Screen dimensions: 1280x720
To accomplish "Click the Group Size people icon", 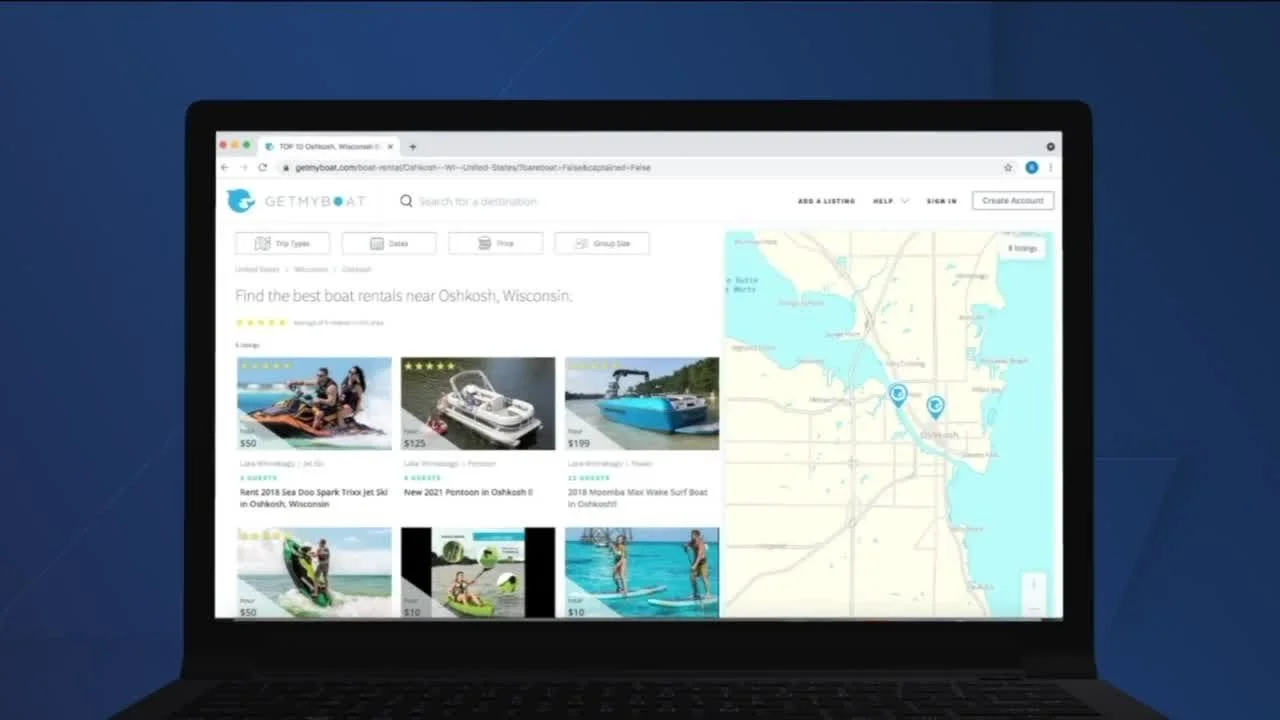I will [578, 243].
